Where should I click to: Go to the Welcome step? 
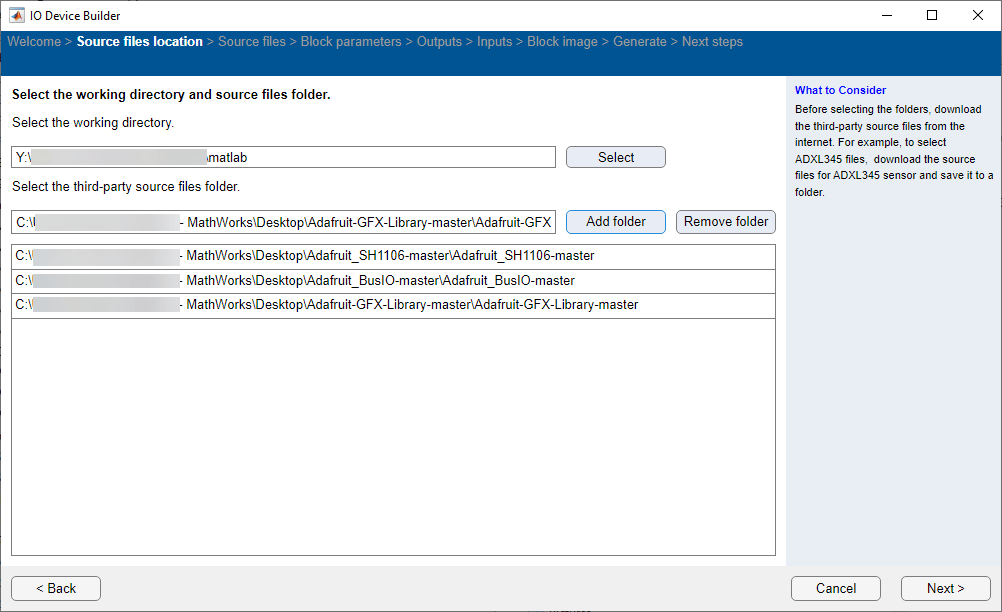[34, 42]
